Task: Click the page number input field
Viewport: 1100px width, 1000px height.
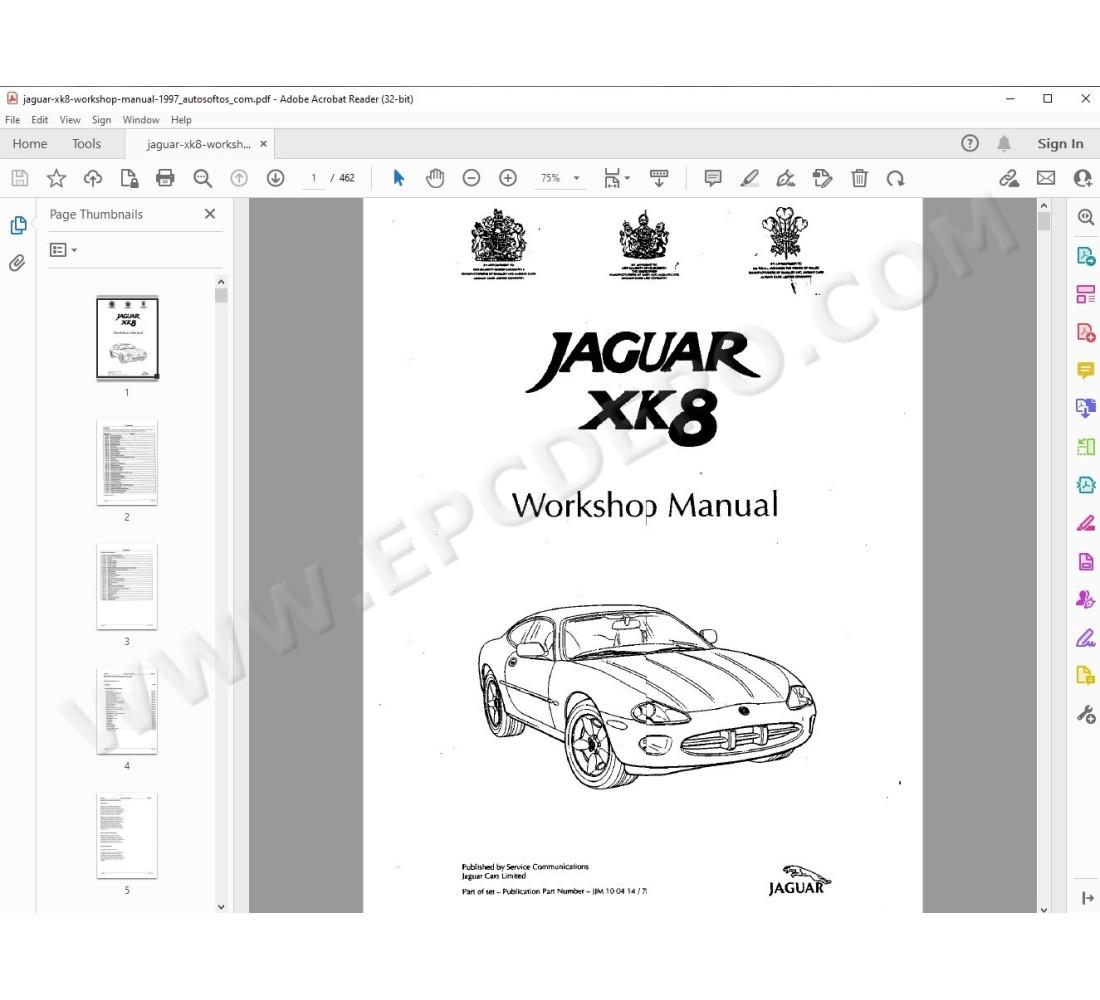Action: [x=314, y=178]
